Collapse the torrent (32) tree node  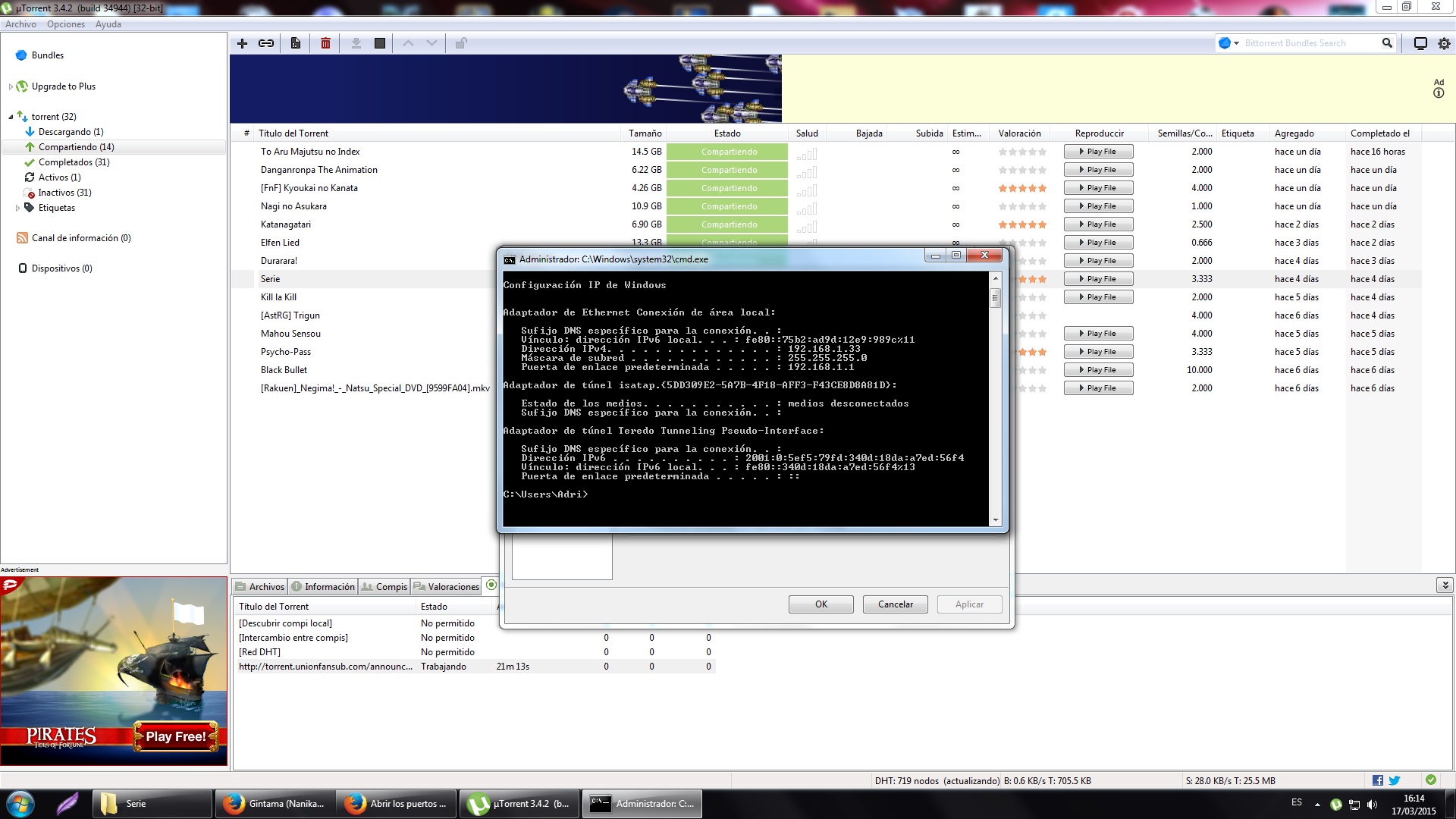[11, 117]
